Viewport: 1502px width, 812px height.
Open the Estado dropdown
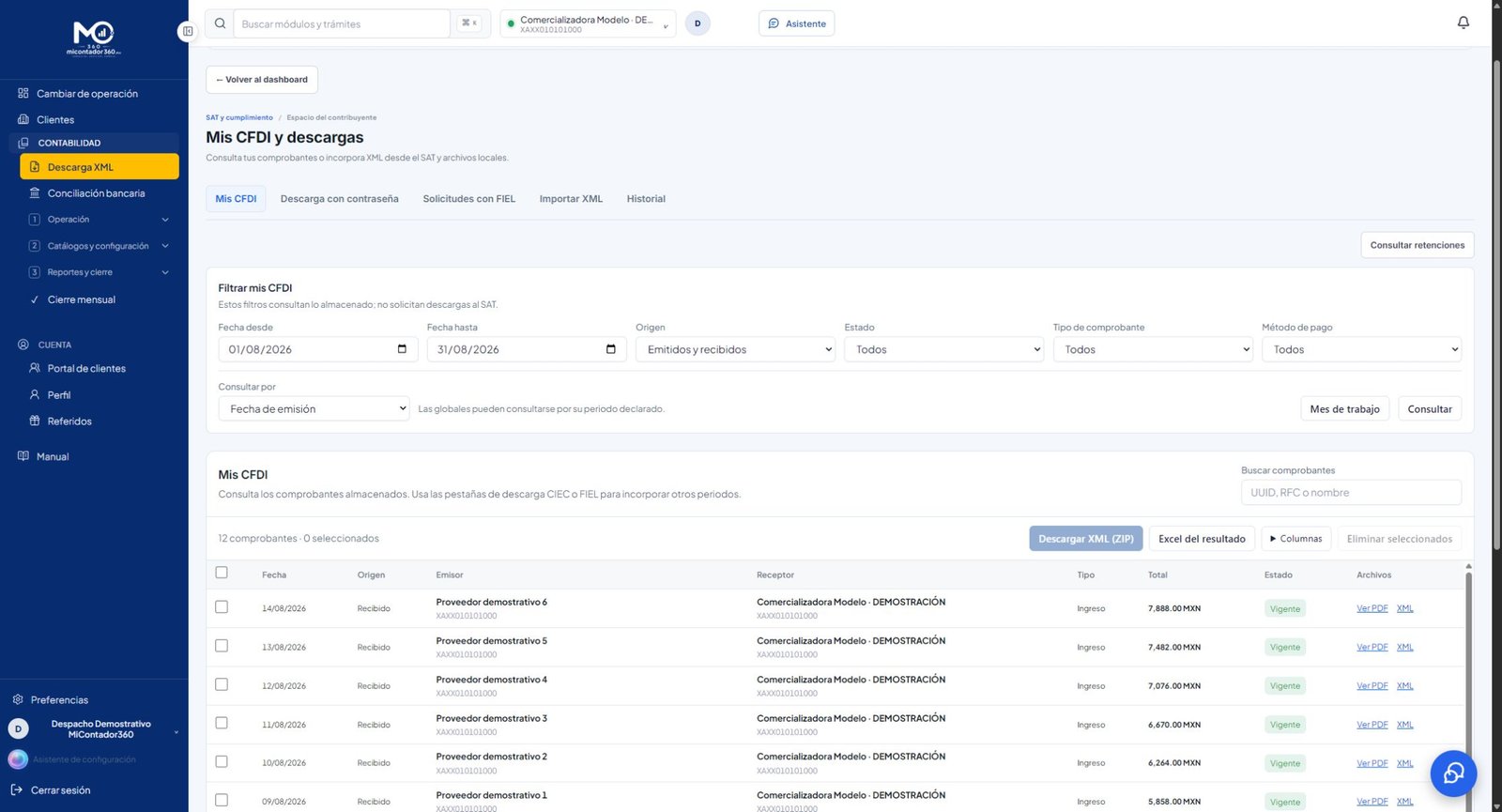coord(943,349)
